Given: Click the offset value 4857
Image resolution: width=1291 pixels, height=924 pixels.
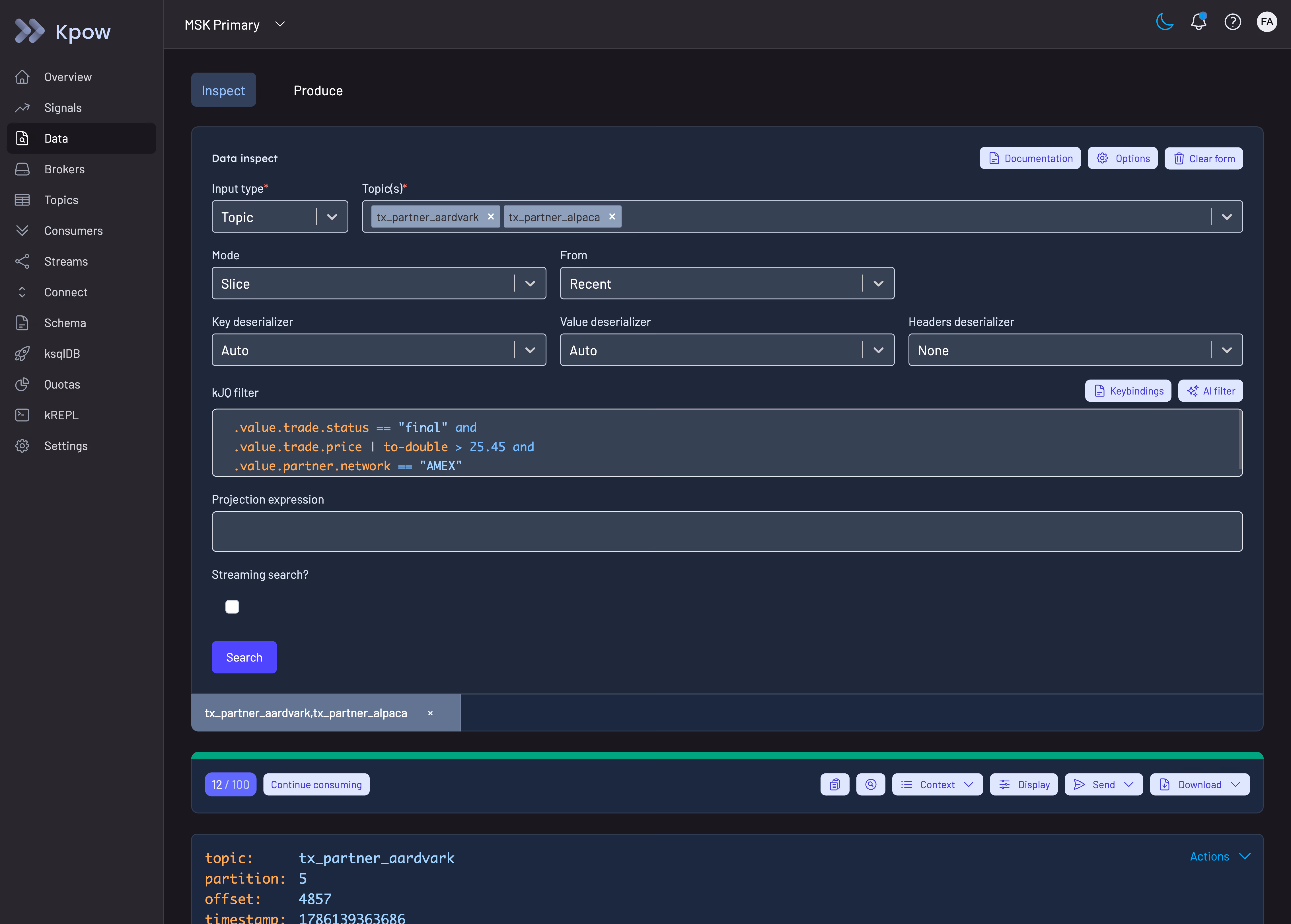Looking at the screenshot, I should pyautogui.click(x=315, y=899).
